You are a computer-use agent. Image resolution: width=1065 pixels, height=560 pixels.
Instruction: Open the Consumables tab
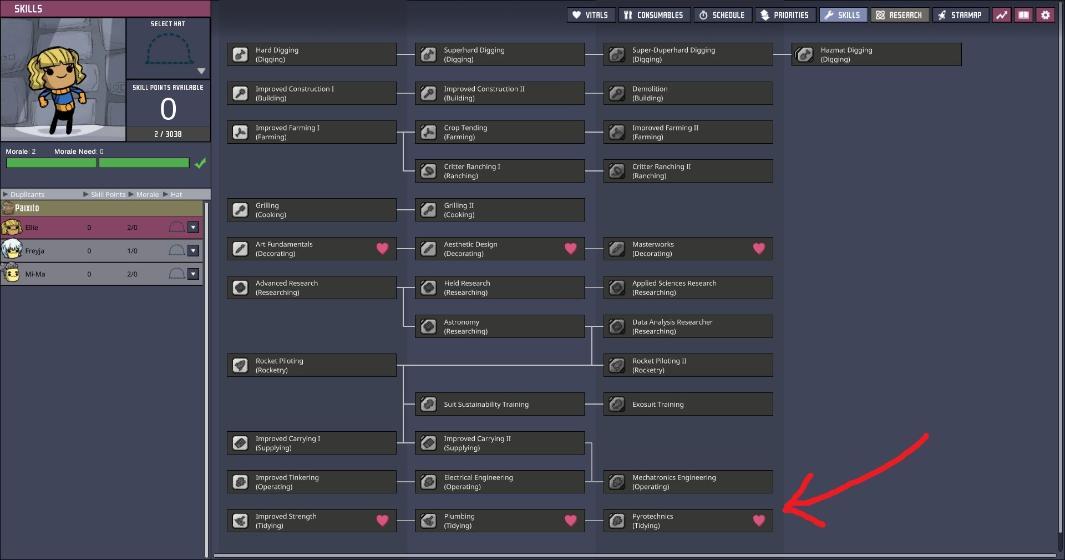pos(654,15)
